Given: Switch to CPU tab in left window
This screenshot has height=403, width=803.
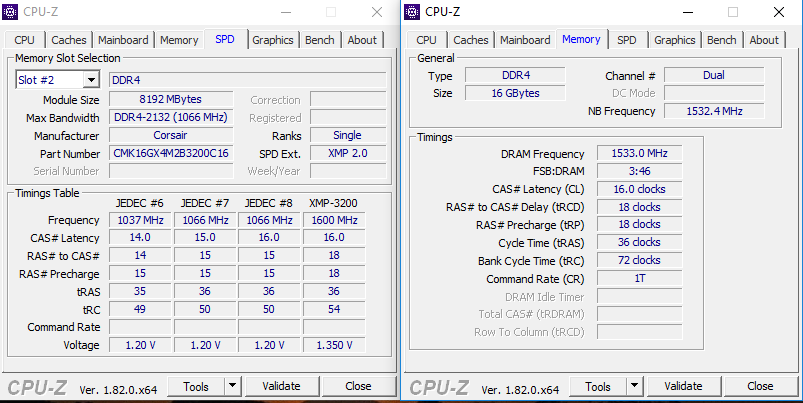Looking at the screenshot, I should [x=25, y=40].
